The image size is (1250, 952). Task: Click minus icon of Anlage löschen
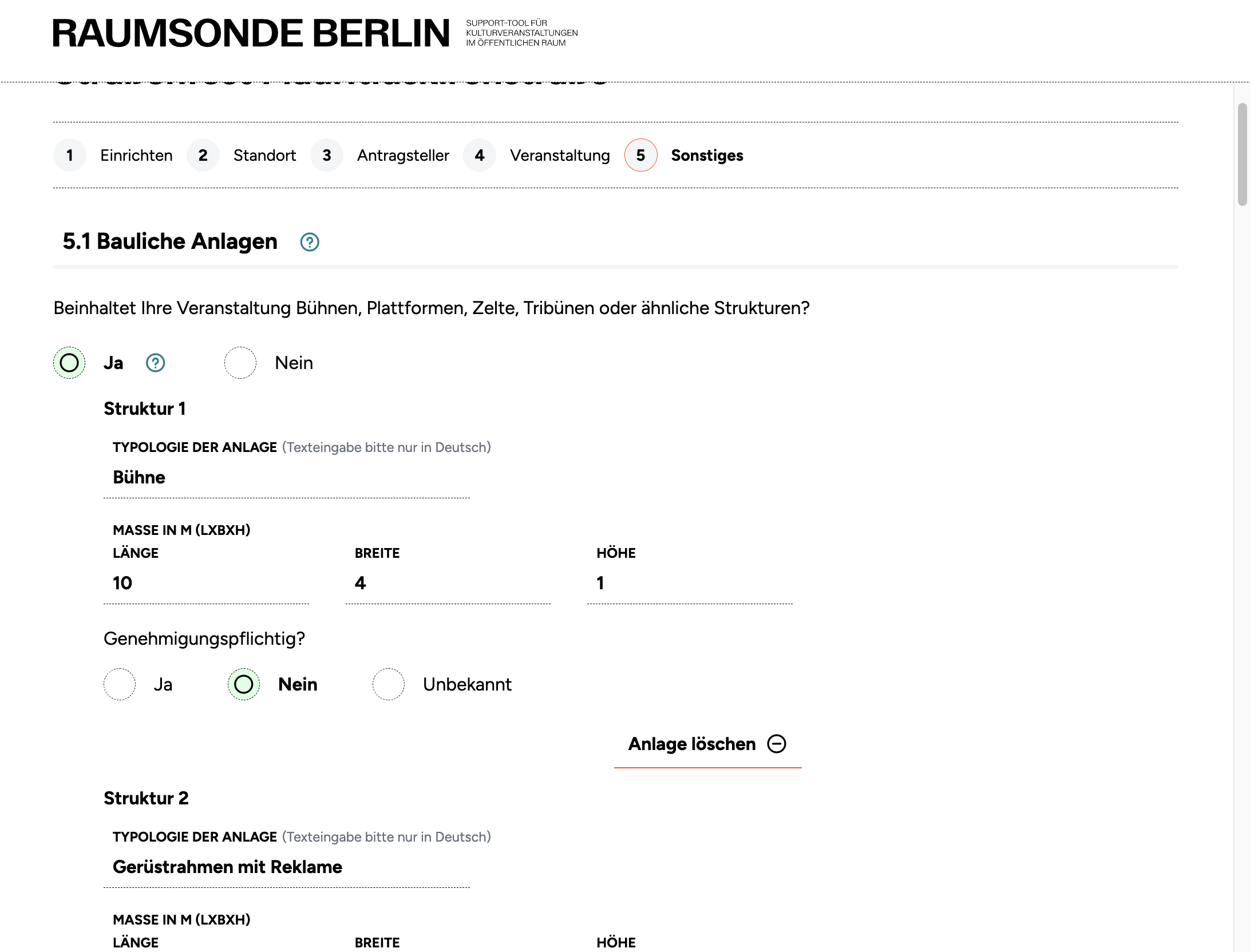[x=777, y=744]
